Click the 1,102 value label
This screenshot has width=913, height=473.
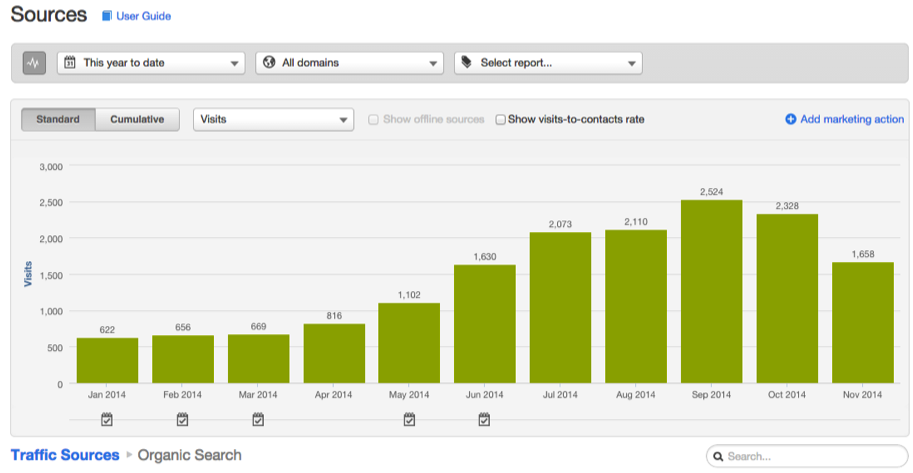[x=409, y=295]
